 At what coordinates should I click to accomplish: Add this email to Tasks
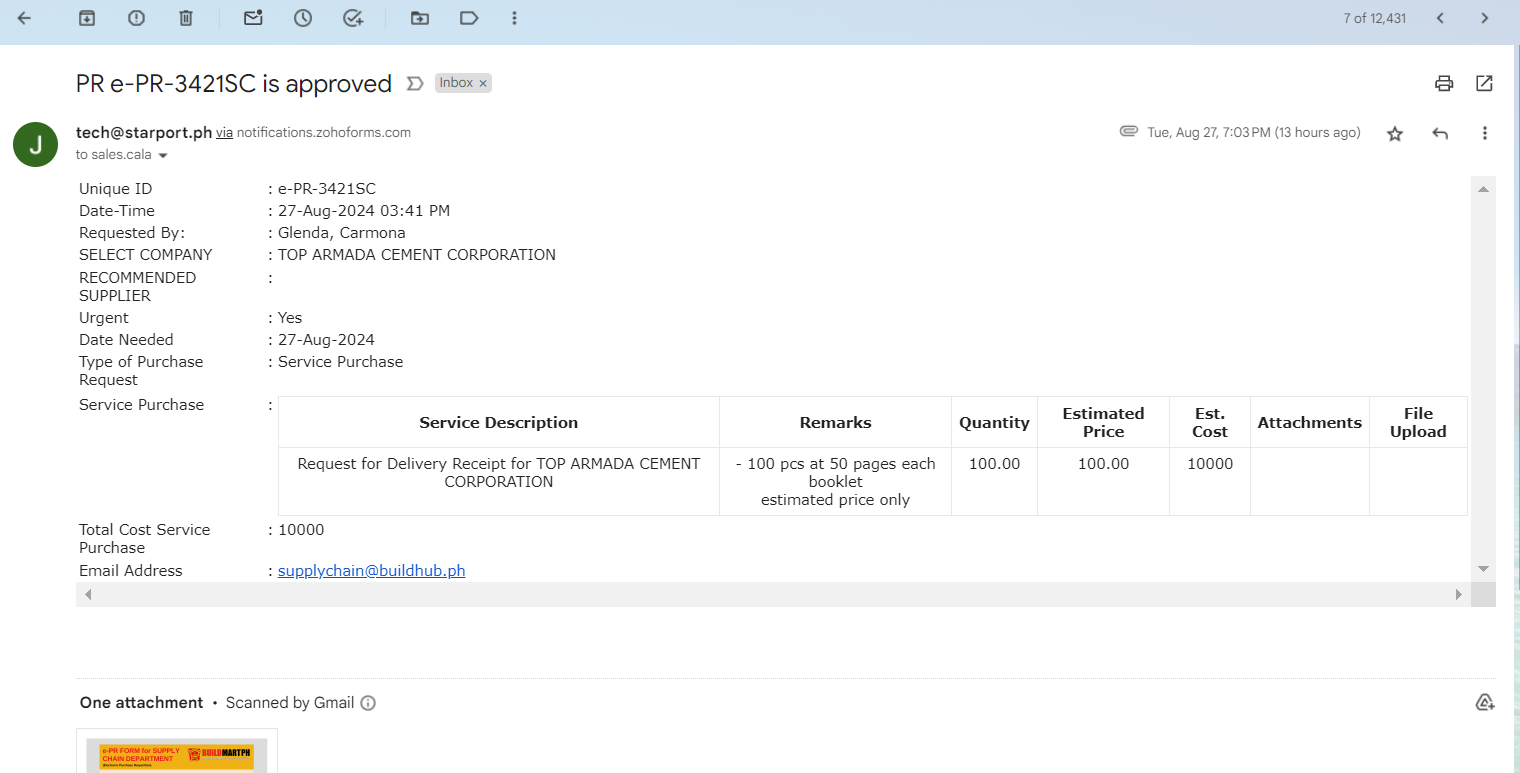(353, 18)
